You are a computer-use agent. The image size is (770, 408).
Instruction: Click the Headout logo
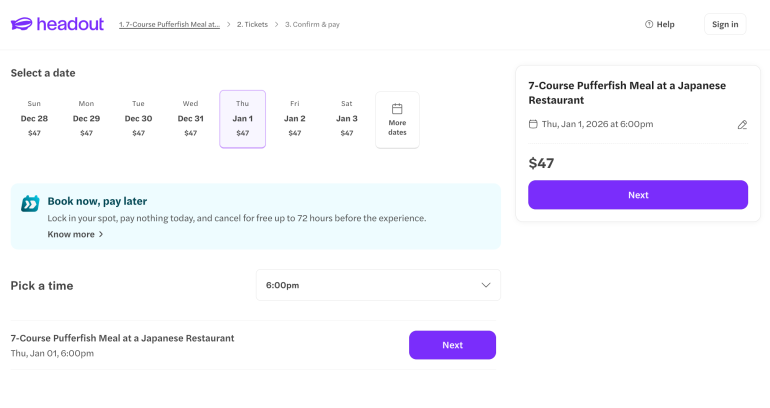[x=57, y=24]
